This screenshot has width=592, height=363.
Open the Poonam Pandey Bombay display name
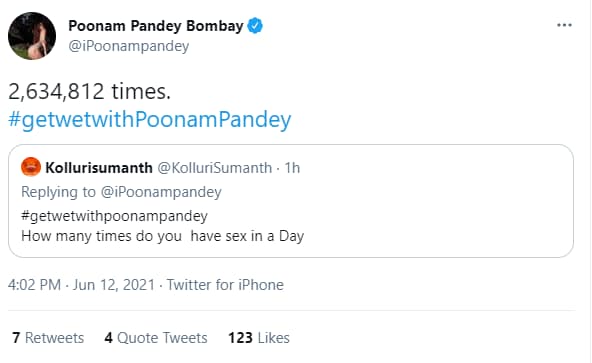pyautogui.click(x=156, y=26)
